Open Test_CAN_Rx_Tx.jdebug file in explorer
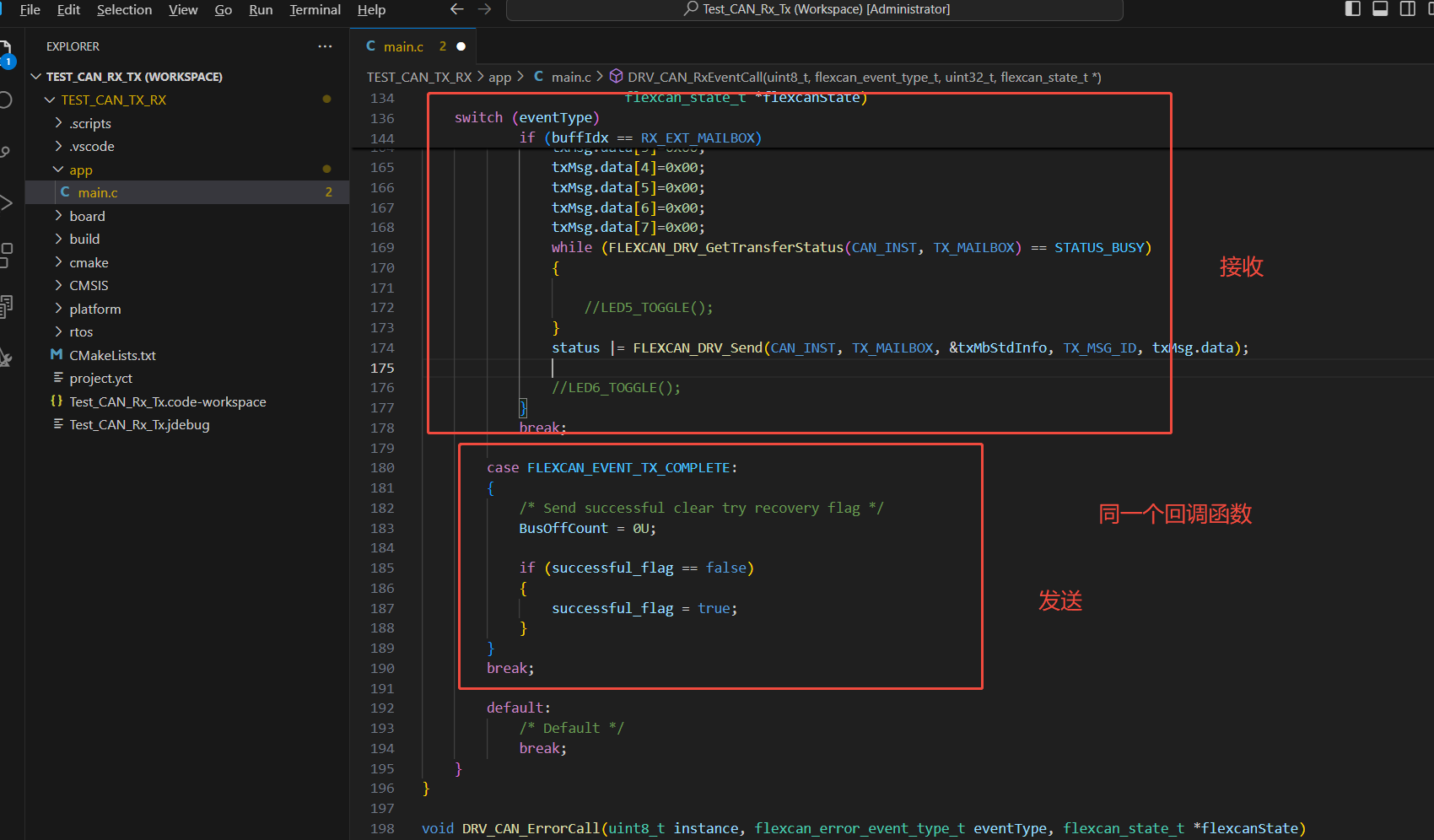The image size is (1434, 840). (x=139, y=424)
